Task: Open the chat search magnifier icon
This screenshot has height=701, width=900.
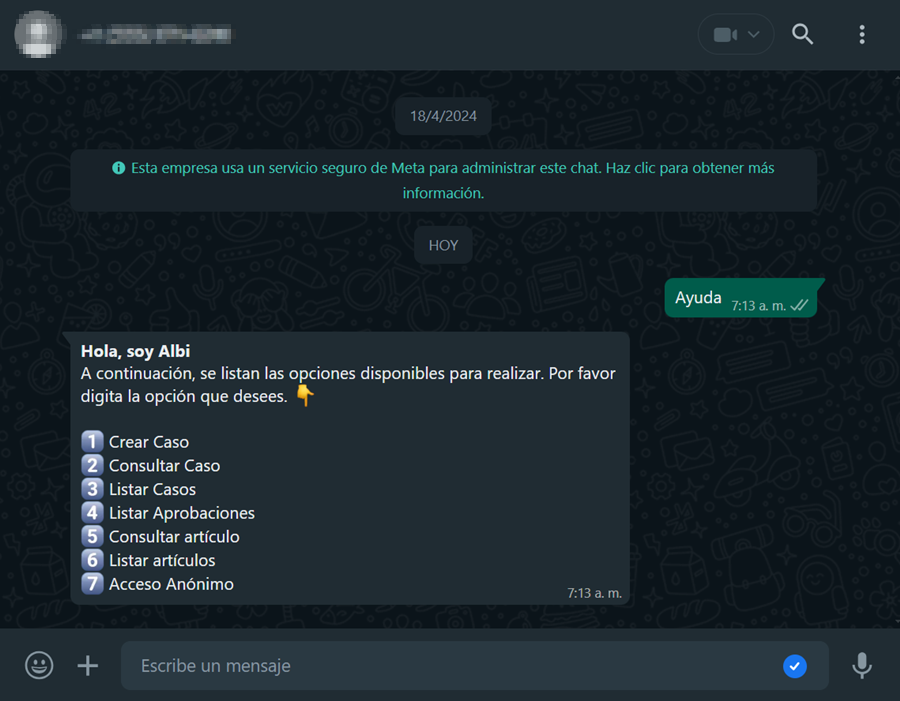Action: (x=802, y=34)
